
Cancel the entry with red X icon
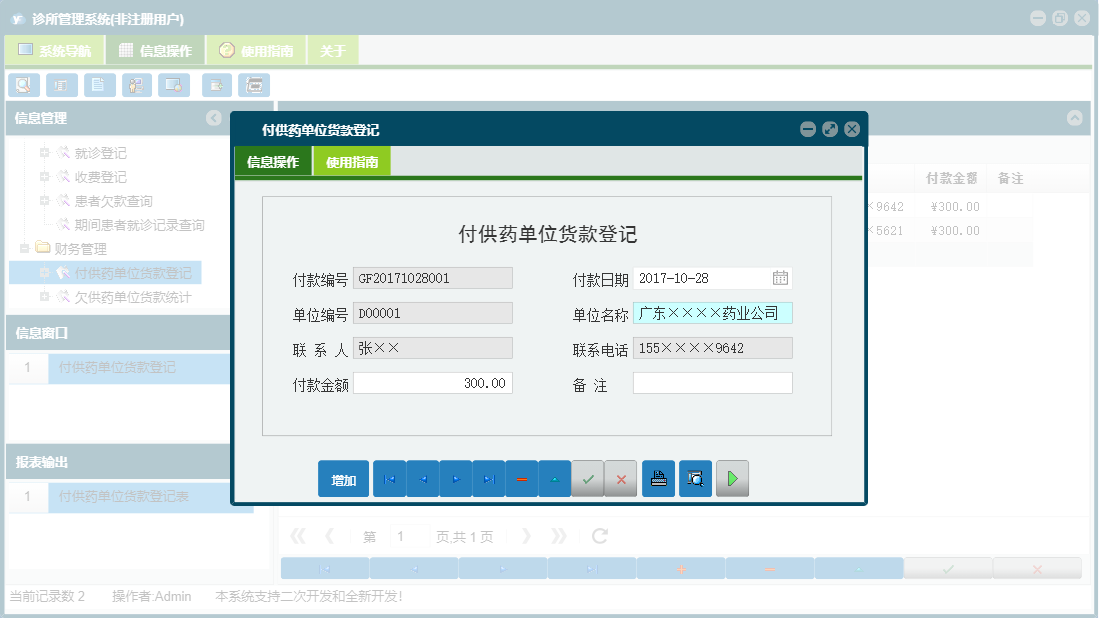point(619,478)
